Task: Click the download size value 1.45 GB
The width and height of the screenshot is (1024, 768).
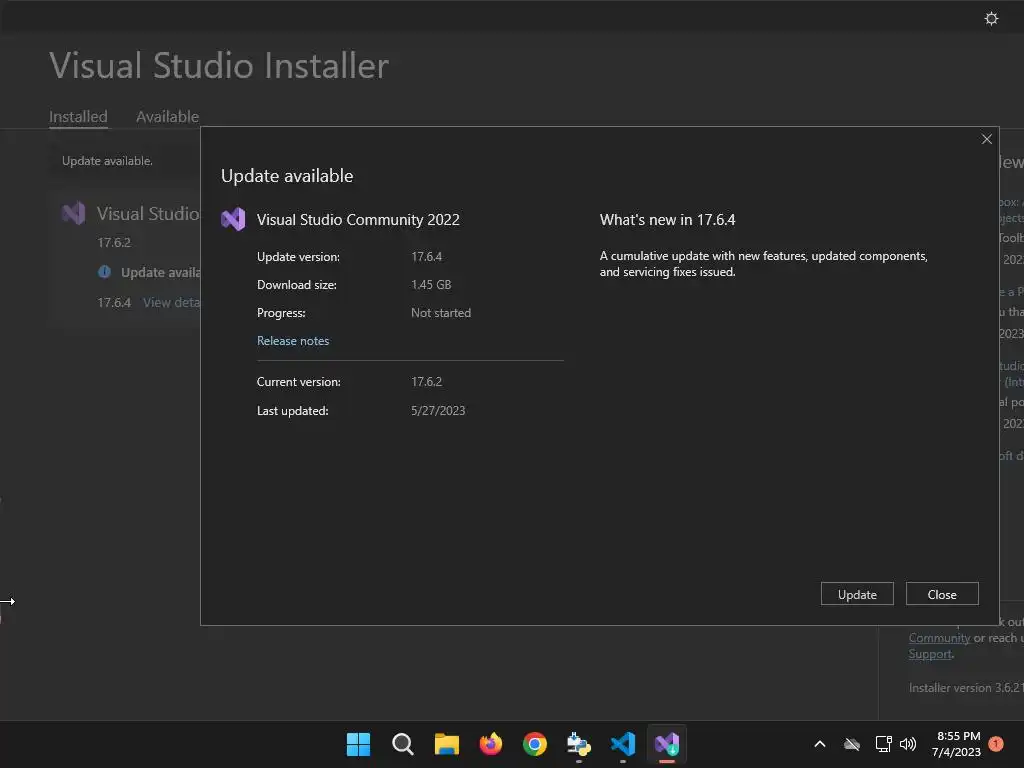Action: pyautogui.click(x=431, y=285)
